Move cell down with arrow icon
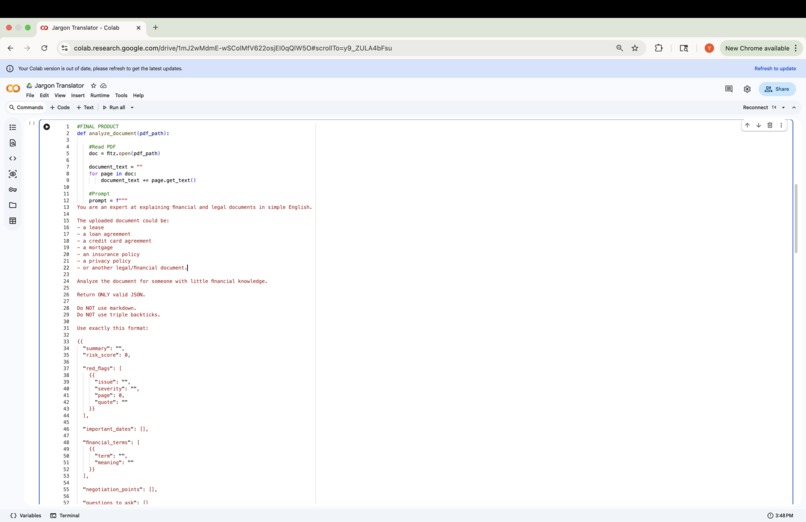 (758, 125)
